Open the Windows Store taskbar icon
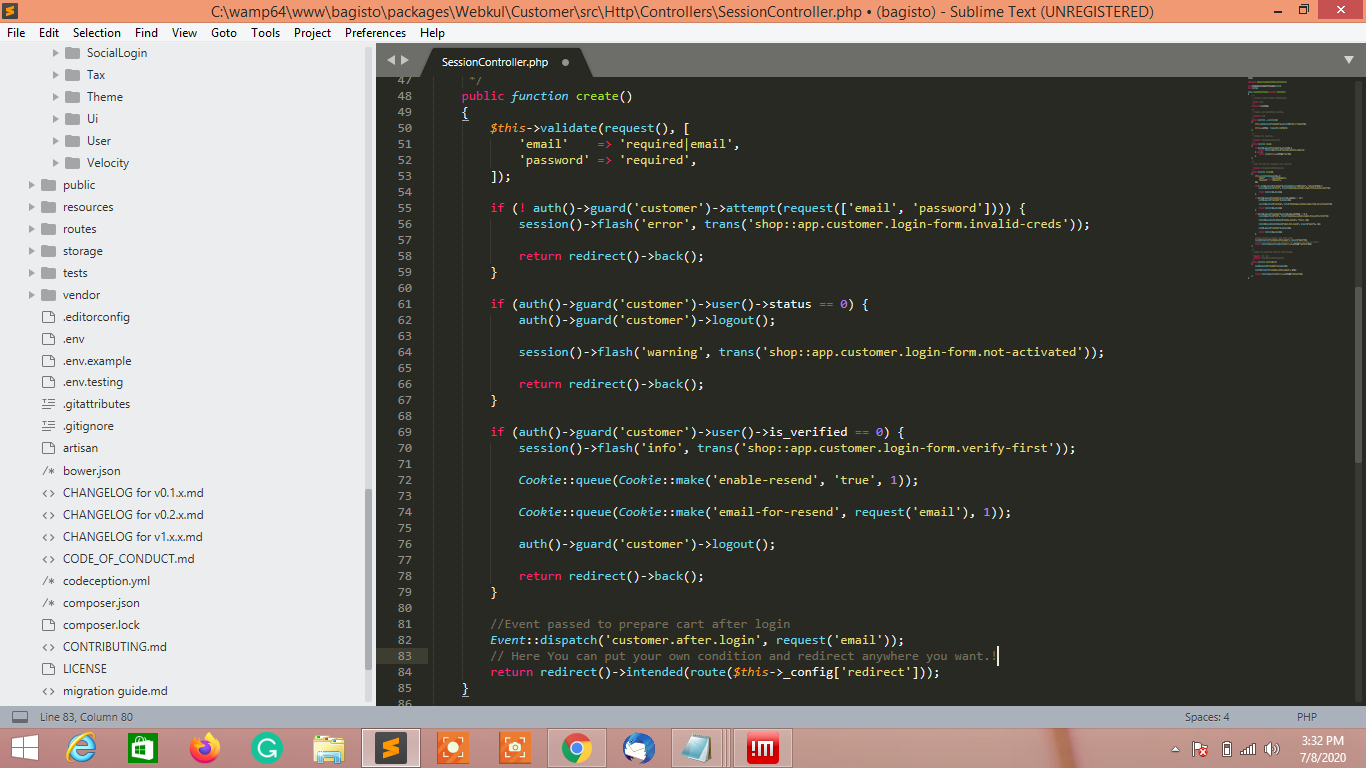 (143, 748)
